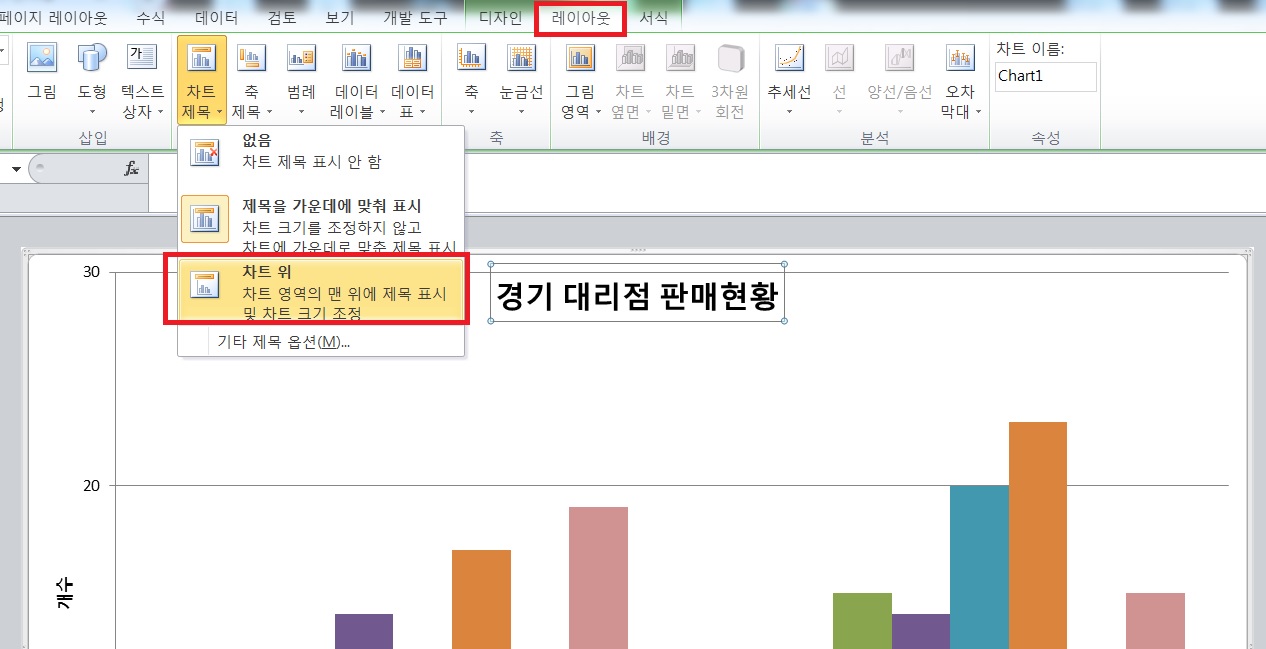Open 데이터 레이블 options dropdown
Viewport: 1266px width, 649px height.
[x=355, y=78]
